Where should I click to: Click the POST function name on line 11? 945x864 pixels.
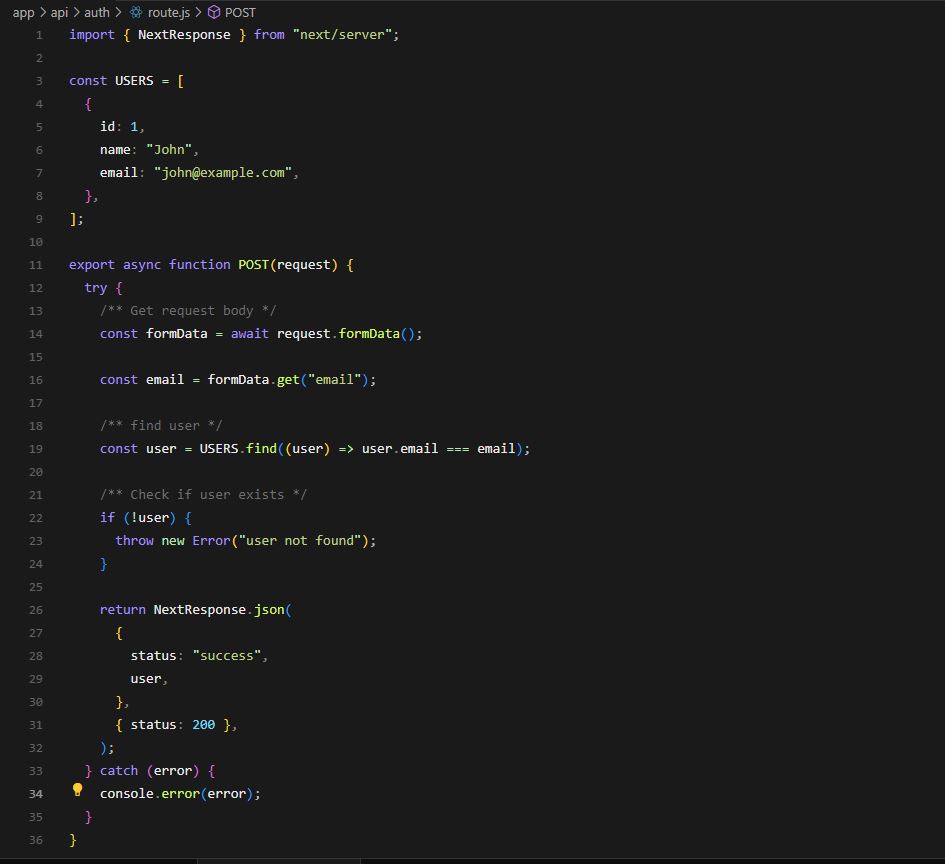[253, 265]
